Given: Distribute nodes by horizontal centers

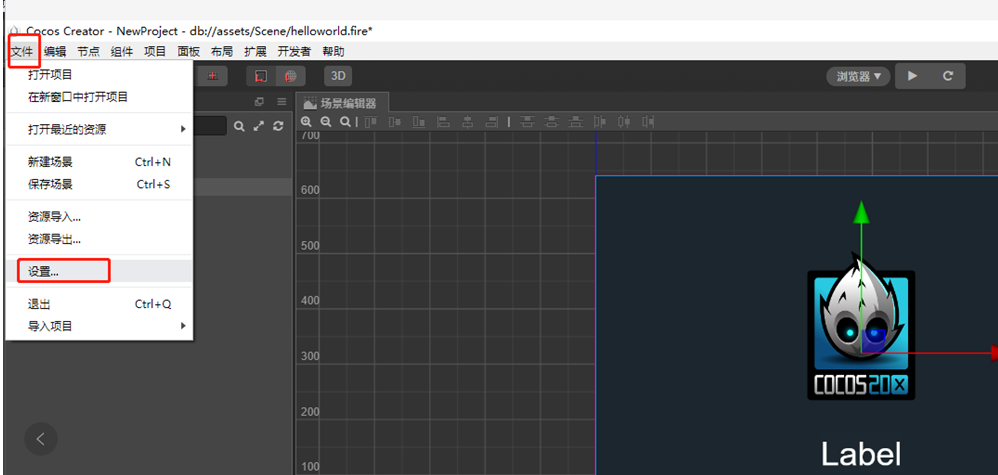Looking at the screenshot, I should coord(624,122).
